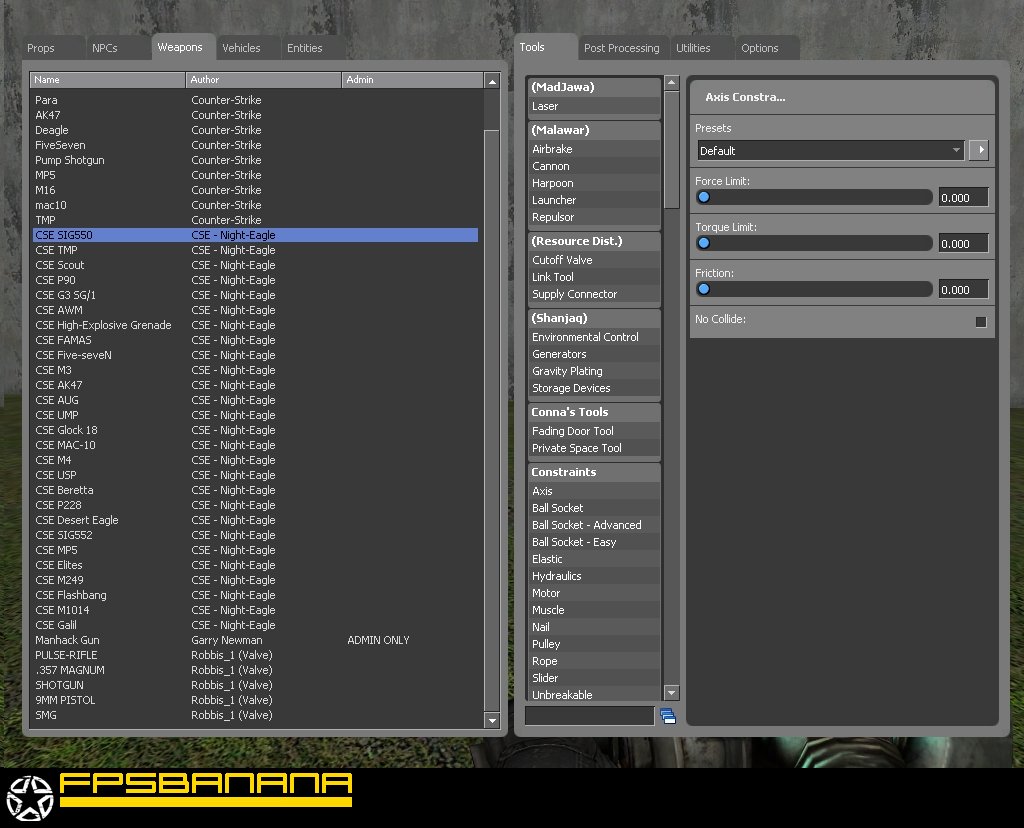Click the preset arrow button next to Default
This screenshot has width=1024, height=828.
[979, 150]
